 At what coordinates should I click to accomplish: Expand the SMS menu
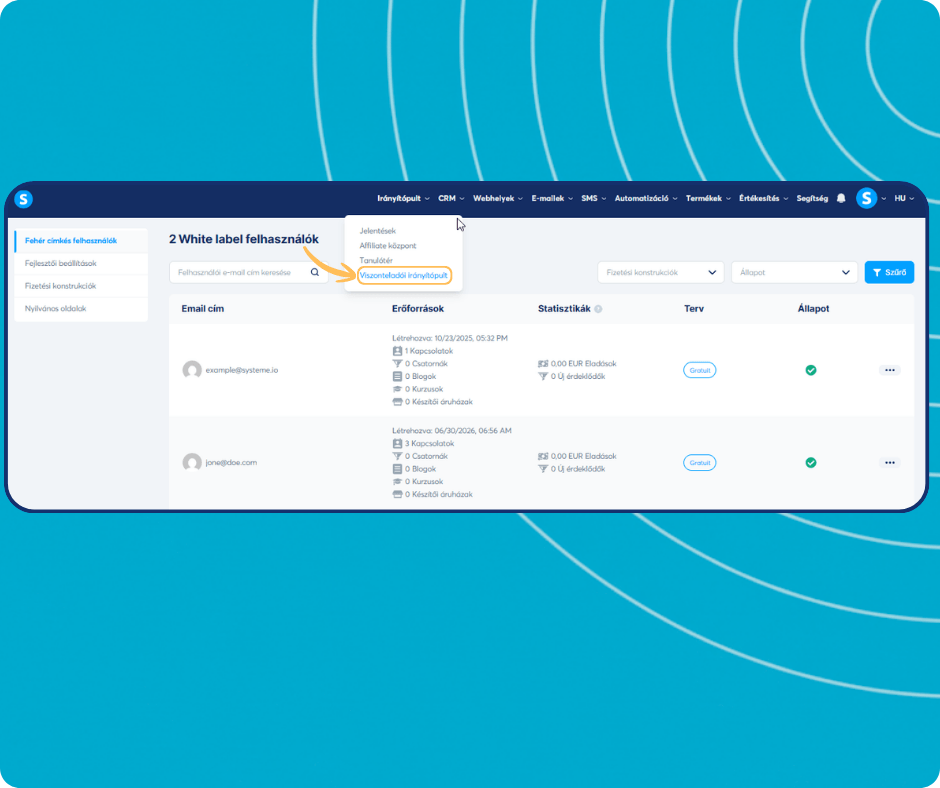(593, 198)
